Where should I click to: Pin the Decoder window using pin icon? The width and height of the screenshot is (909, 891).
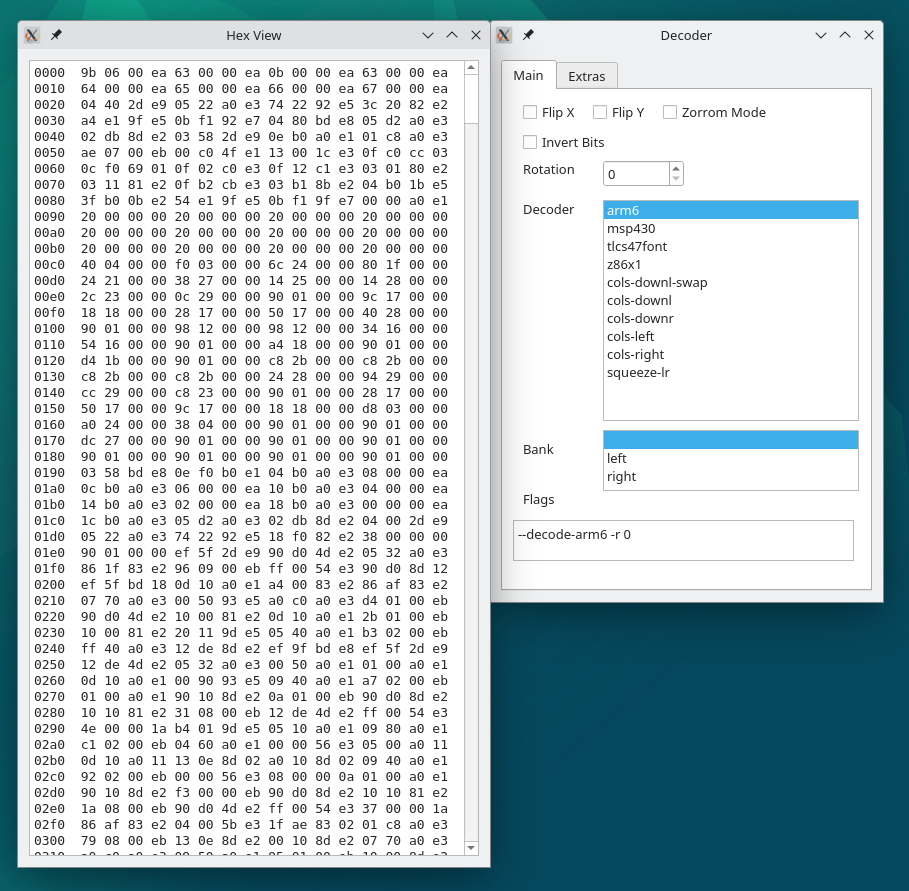tap(528, 35)
